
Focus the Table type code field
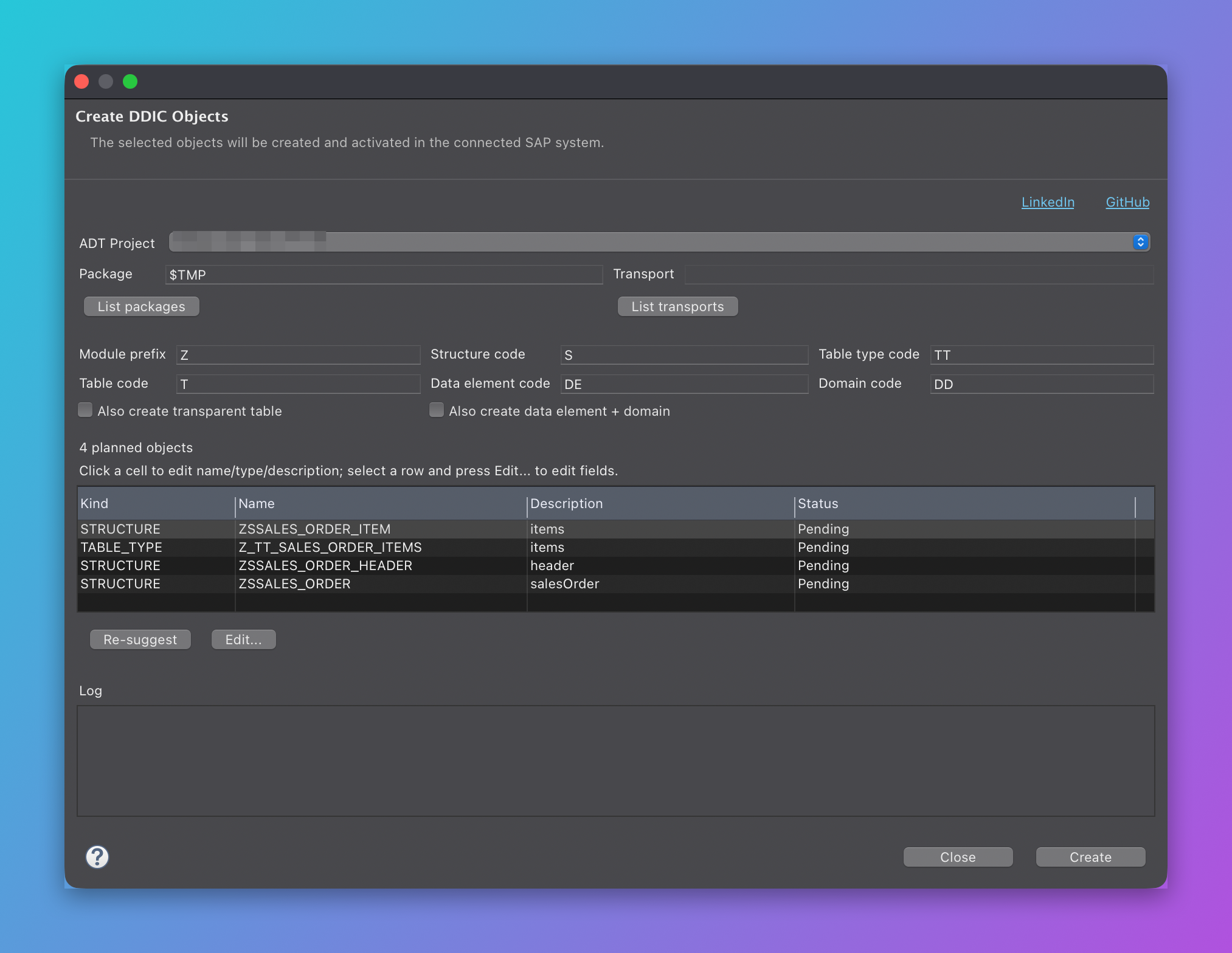(x=1042, y=355)
